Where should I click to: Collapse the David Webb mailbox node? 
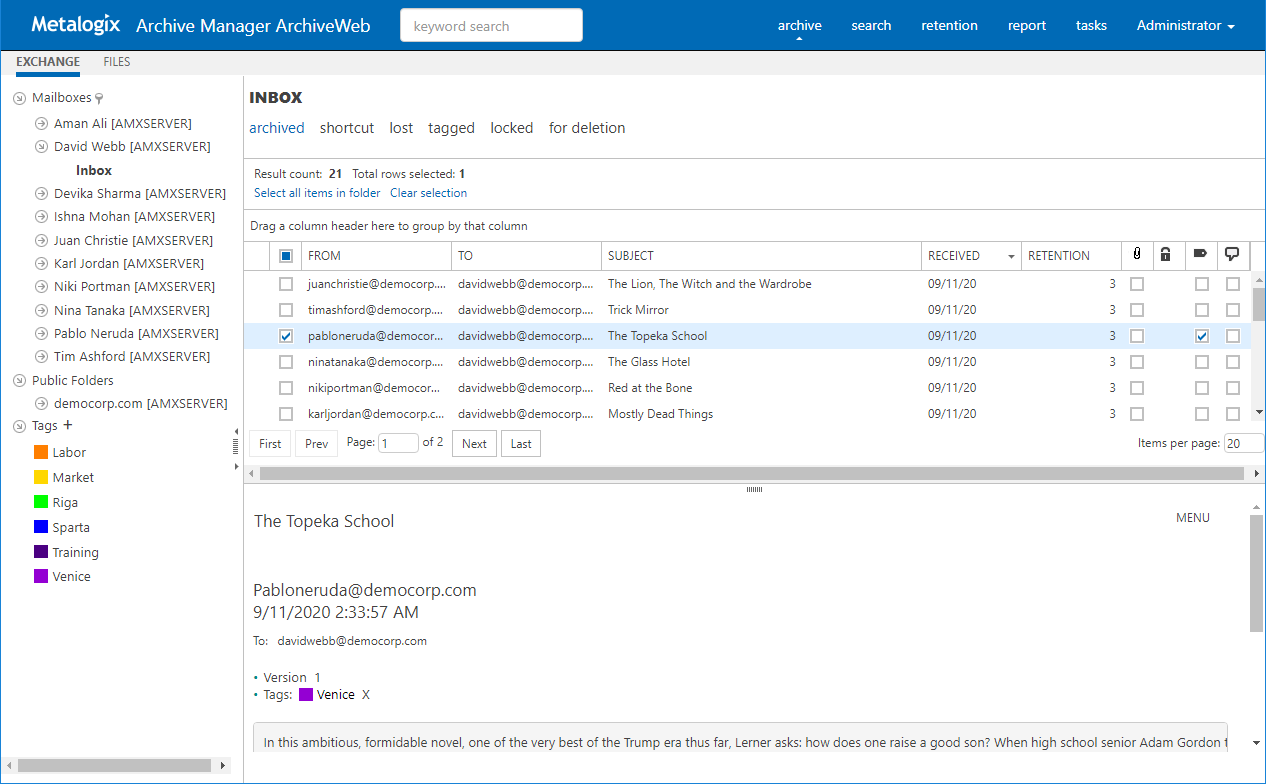point(41,147)
